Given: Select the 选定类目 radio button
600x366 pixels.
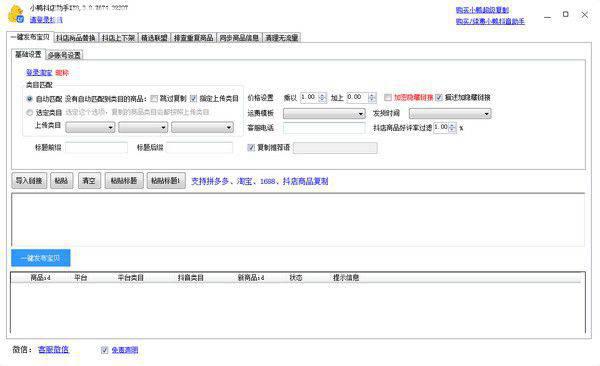Looking at the screenshot, I should pyautogui.click(x=29, y=113).
